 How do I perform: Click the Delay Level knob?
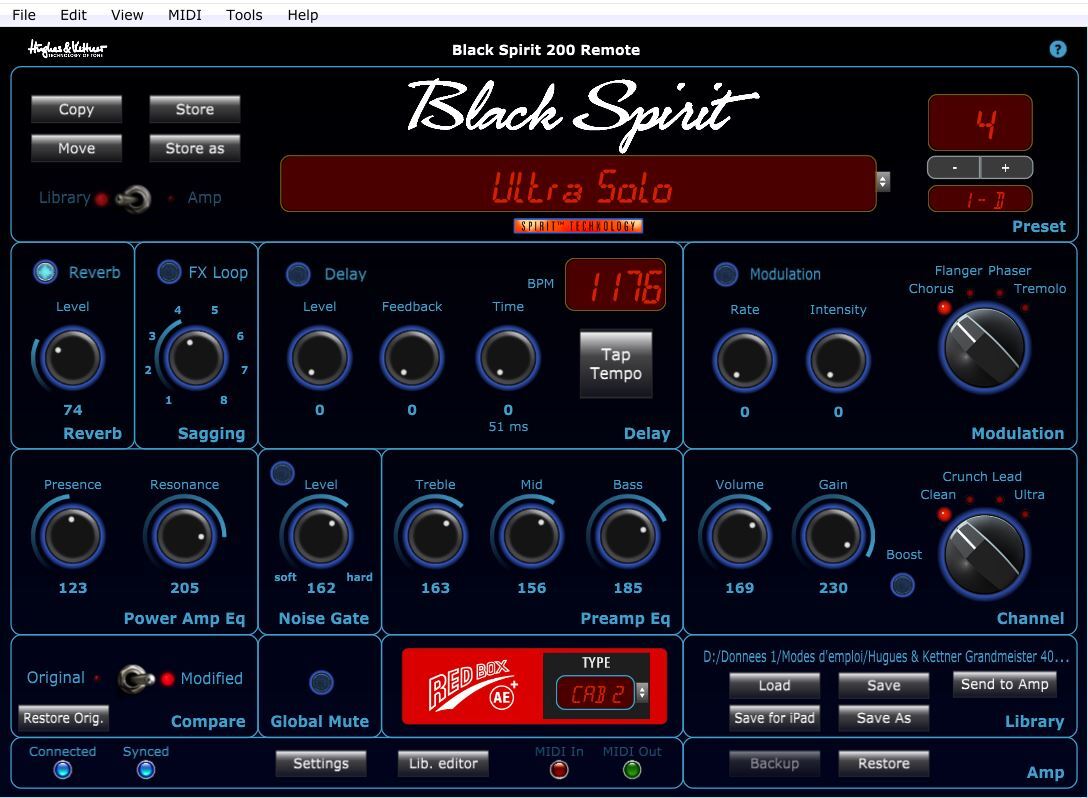(319, 358)
